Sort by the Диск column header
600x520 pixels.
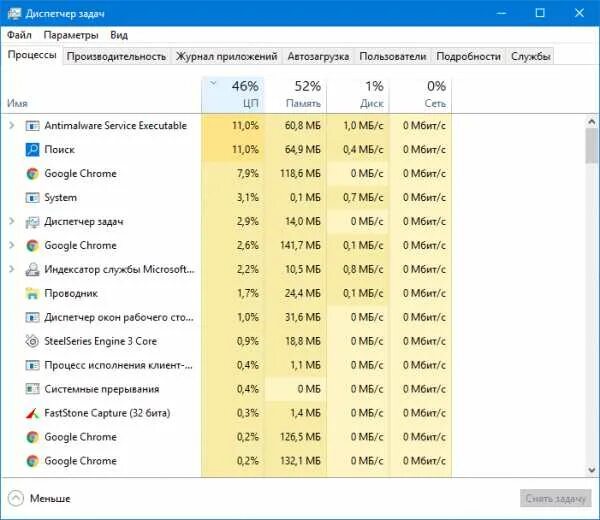point(358,95)
